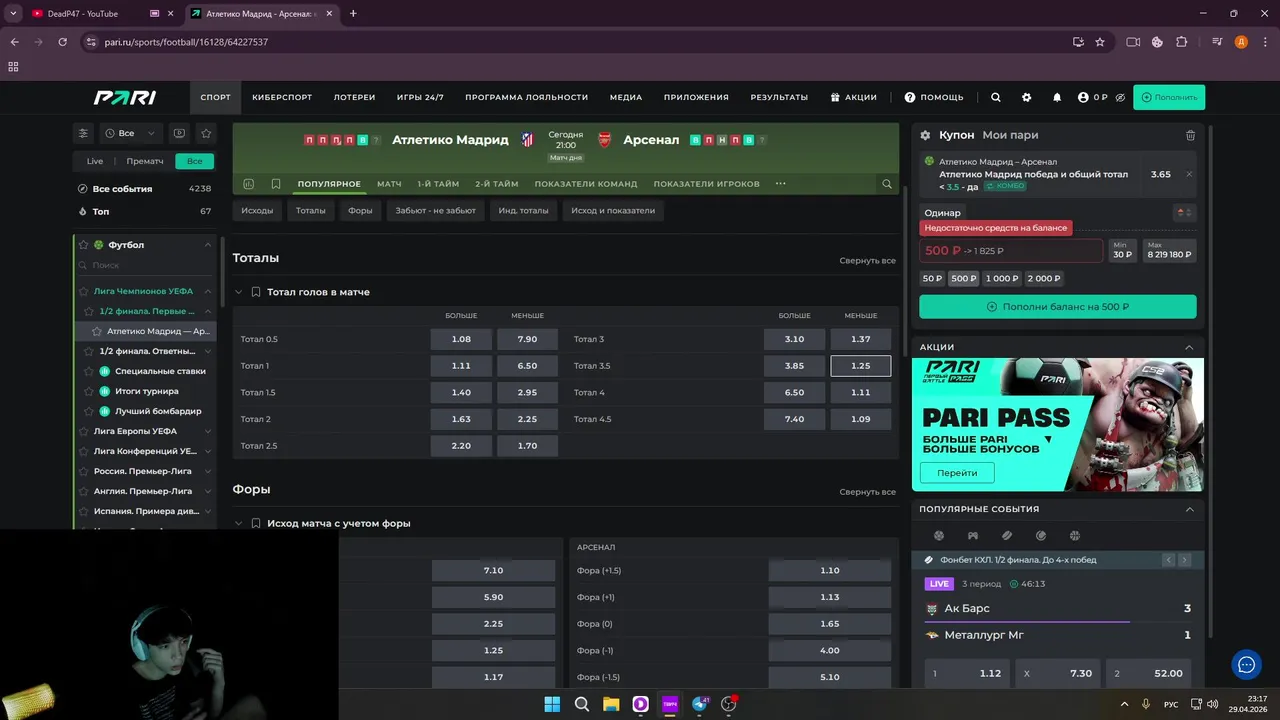Click Пополни баланс на 500 ₽ button
Screen dimensions: 1280x720
click(1058, 307)
